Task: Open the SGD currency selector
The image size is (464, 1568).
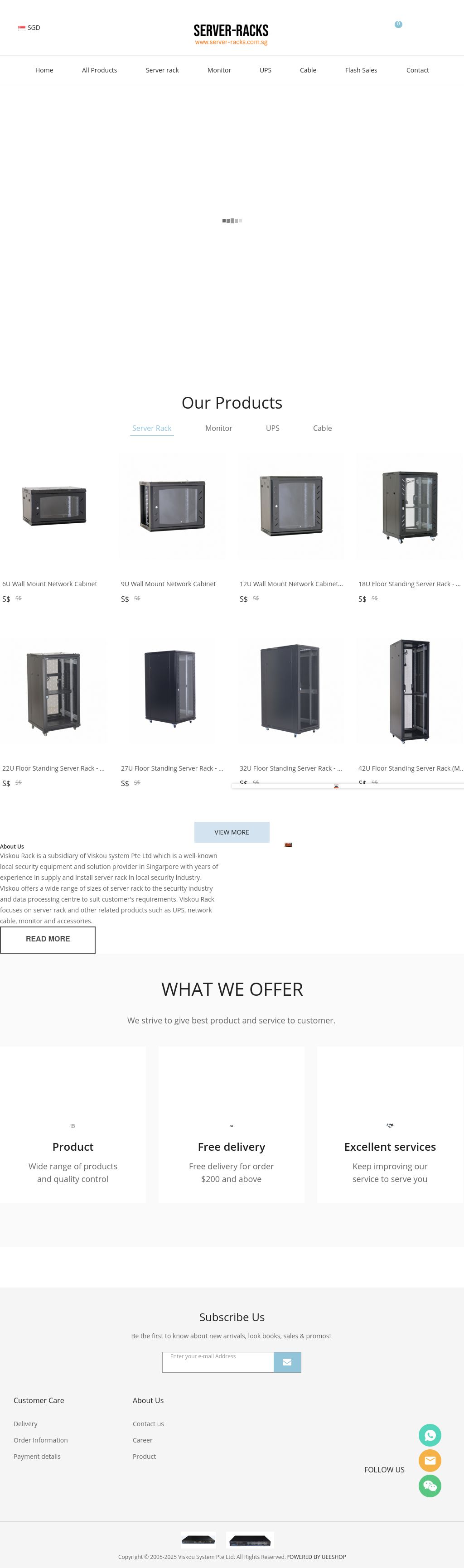Action: click(x=29, y=28)
